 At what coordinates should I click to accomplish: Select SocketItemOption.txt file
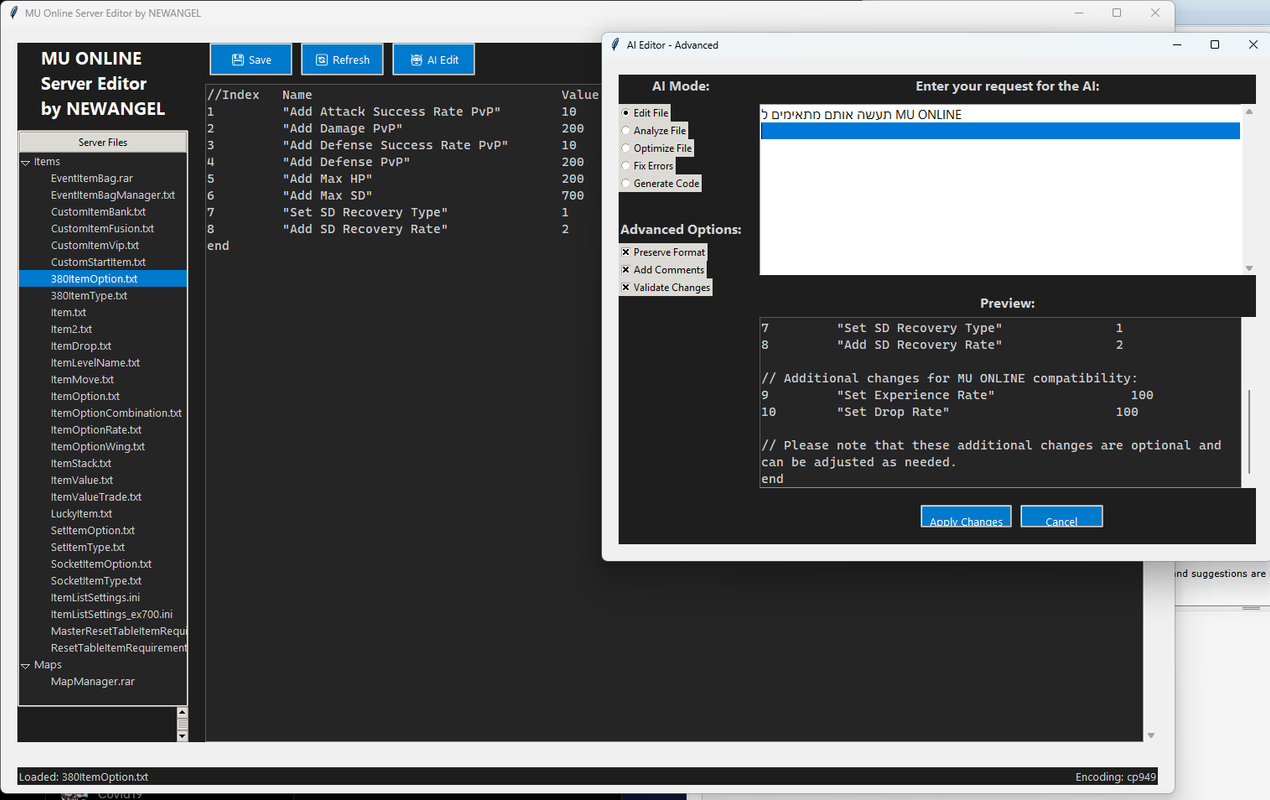click(101, 564)
